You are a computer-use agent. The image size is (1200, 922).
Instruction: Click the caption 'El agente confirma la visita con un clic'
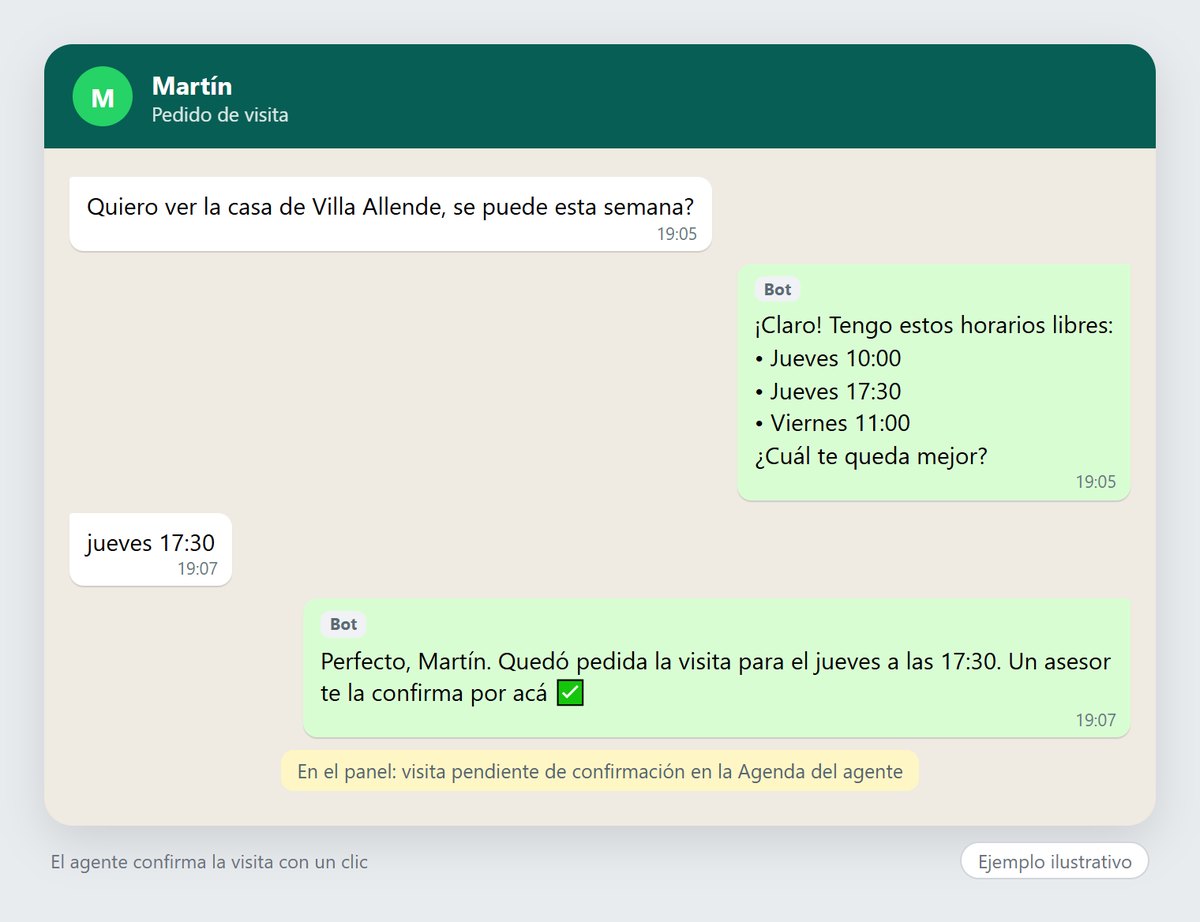[x=209, y=862]
